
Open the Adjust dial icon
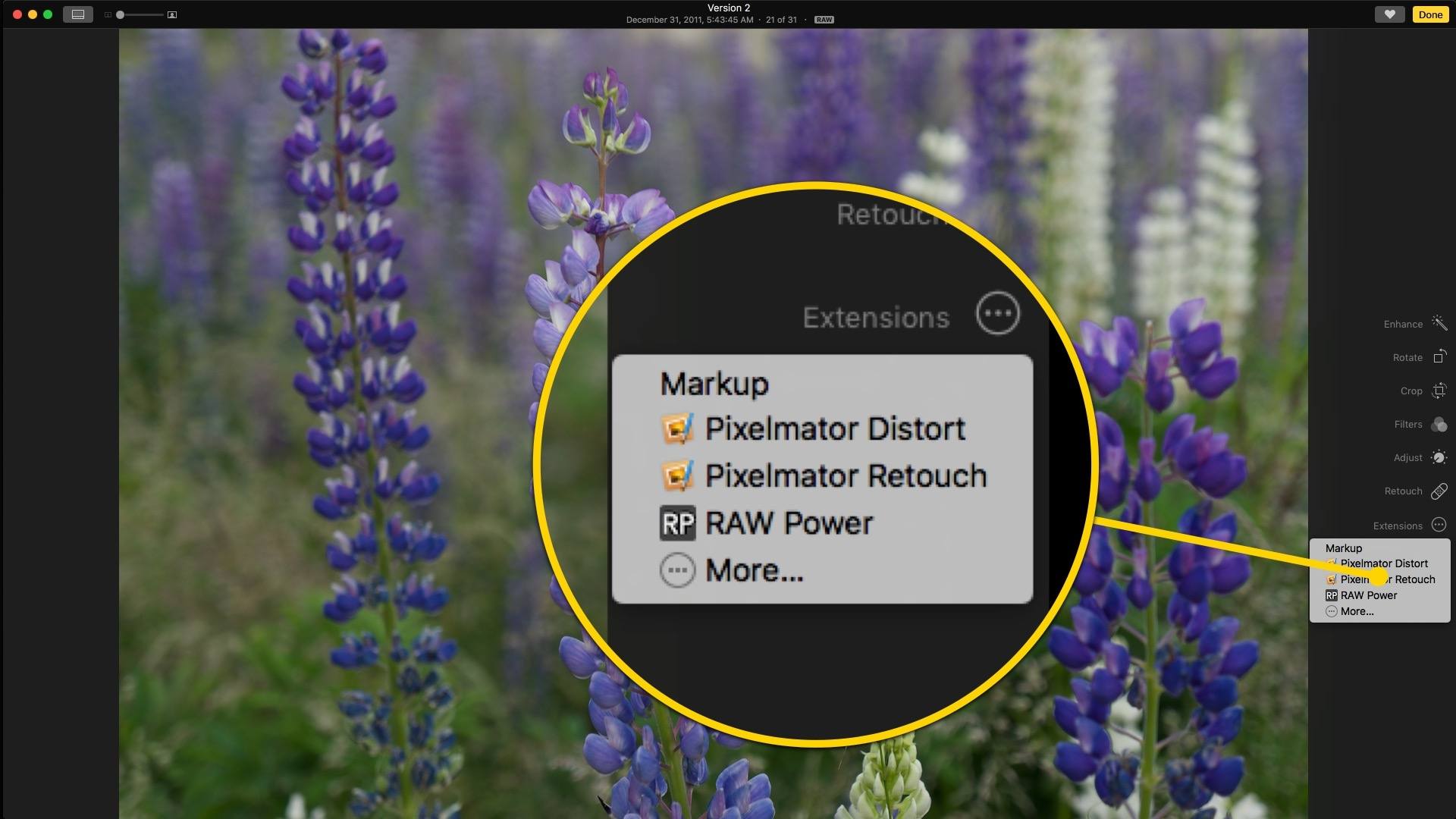tap(1439, 457)
